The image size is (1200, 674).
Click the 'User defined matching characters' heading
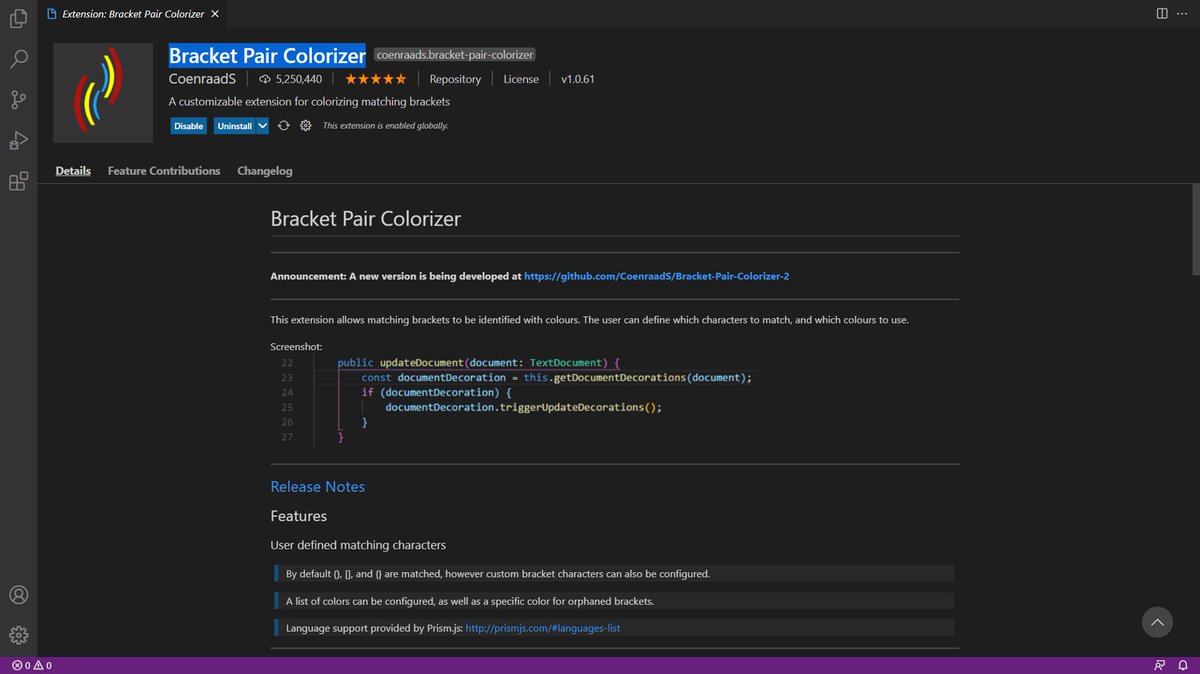pos(358,545)
